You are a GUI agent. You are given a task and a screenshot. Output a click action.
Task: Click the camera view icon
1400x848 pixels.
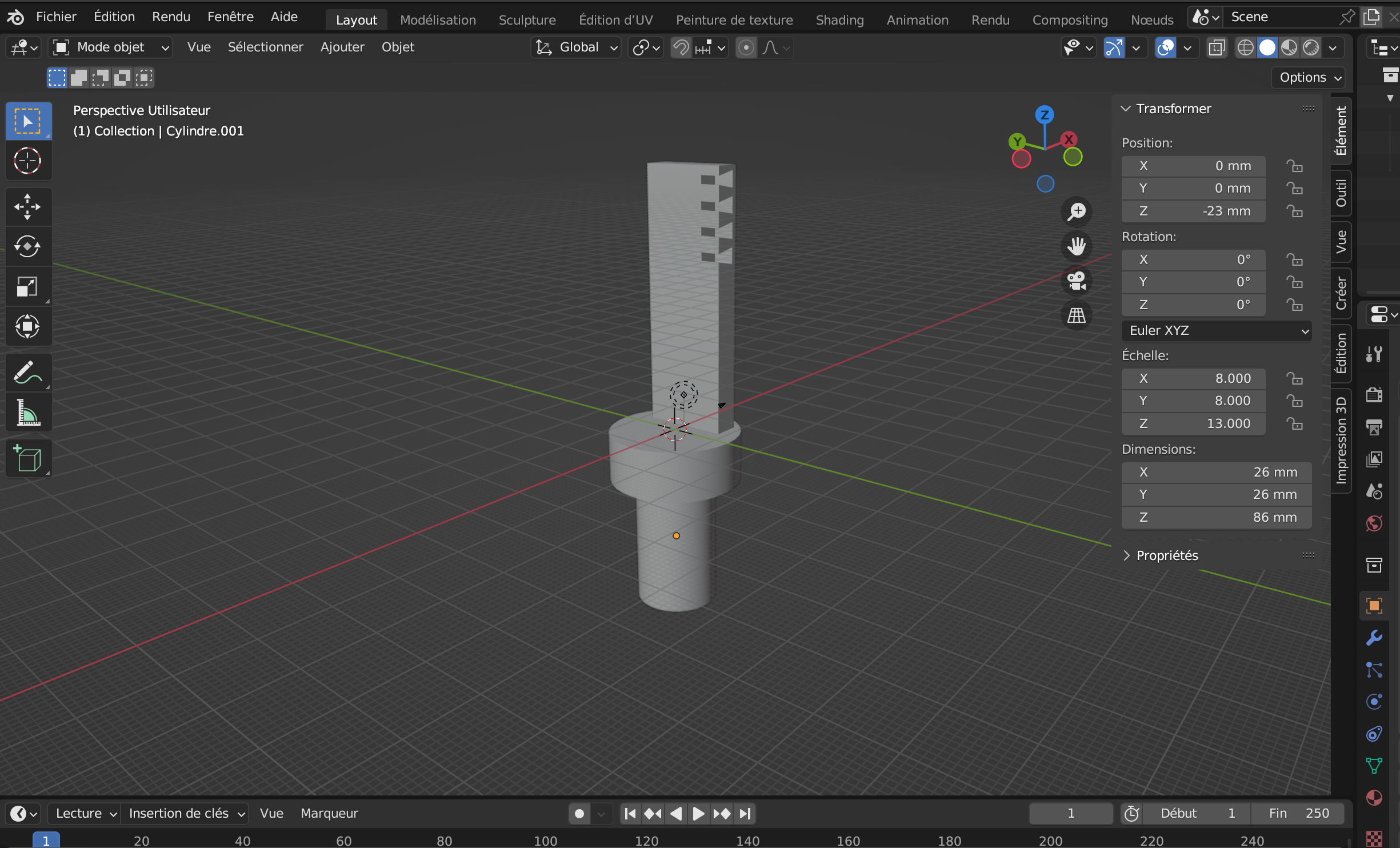pyautogui.click(x=1077, y=281)
